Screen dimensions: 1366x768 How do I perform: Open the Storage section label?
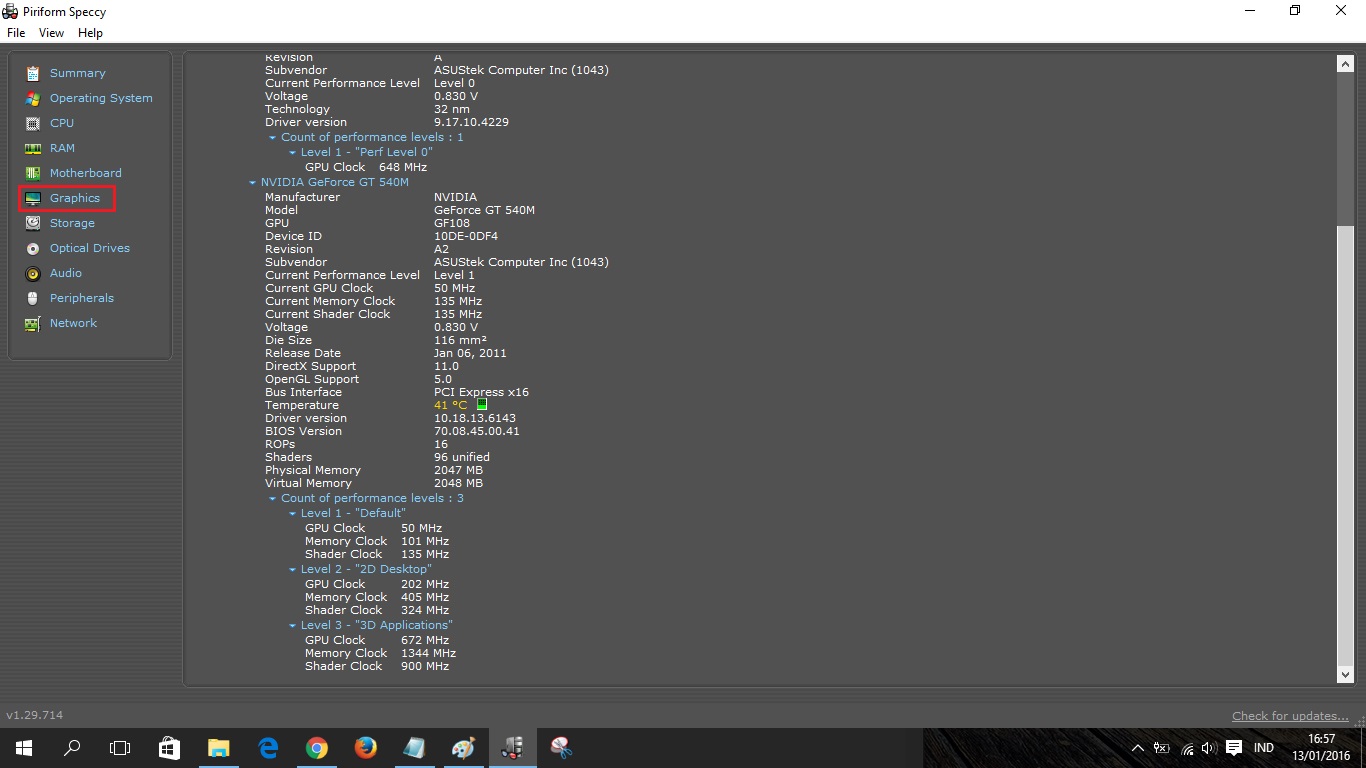coord(72,223)
